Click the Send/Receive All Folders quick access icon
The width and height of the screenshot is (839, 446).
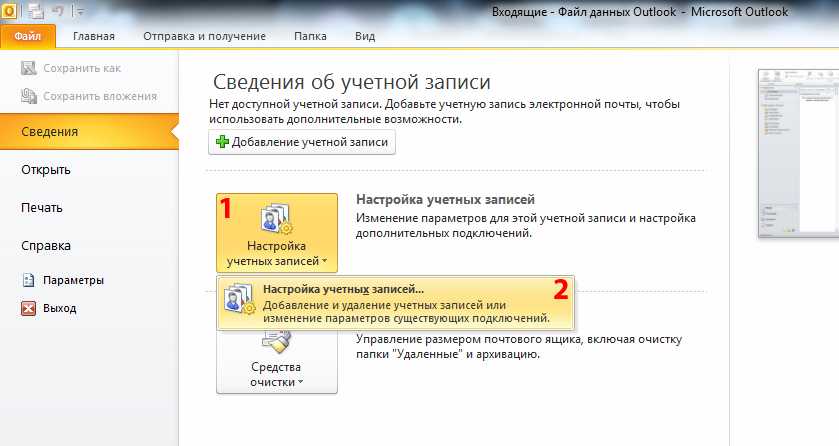[36, 10]
